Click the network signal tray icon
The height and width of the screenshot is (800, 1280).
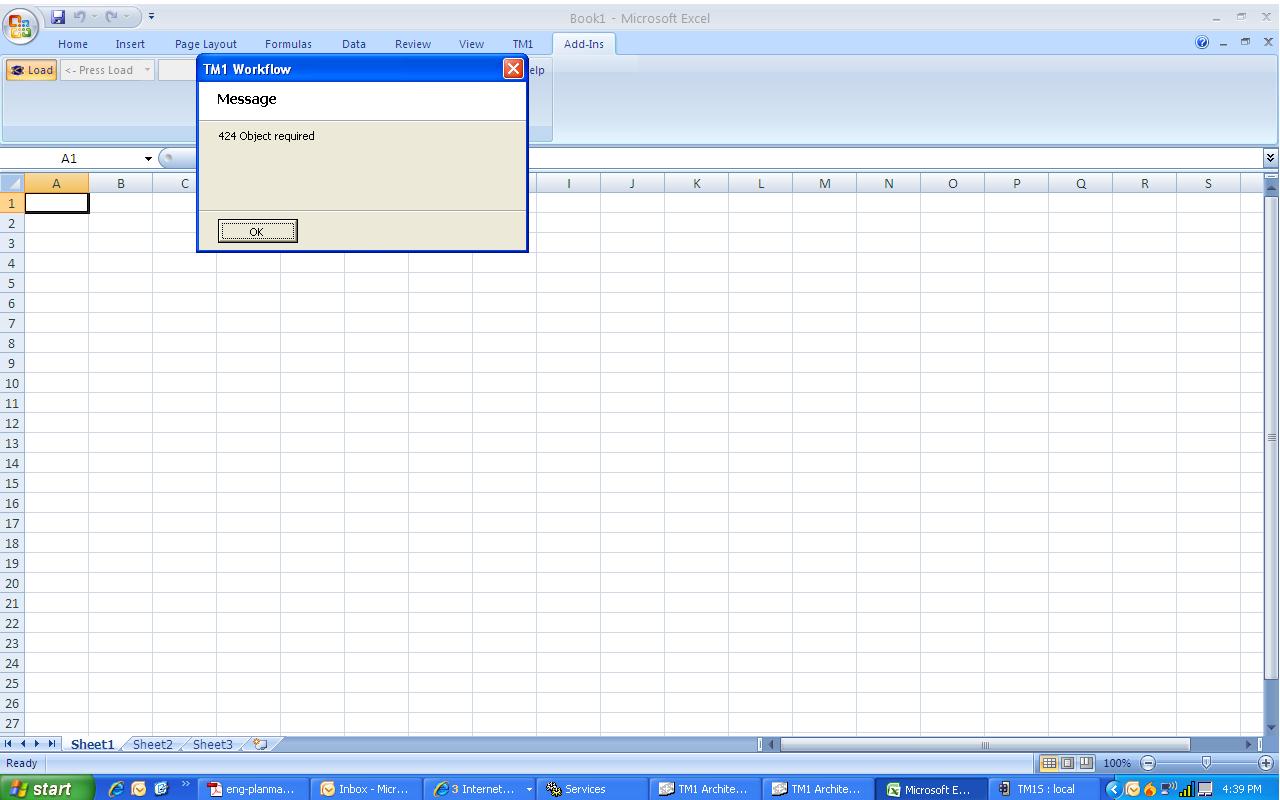[1188, 789]
